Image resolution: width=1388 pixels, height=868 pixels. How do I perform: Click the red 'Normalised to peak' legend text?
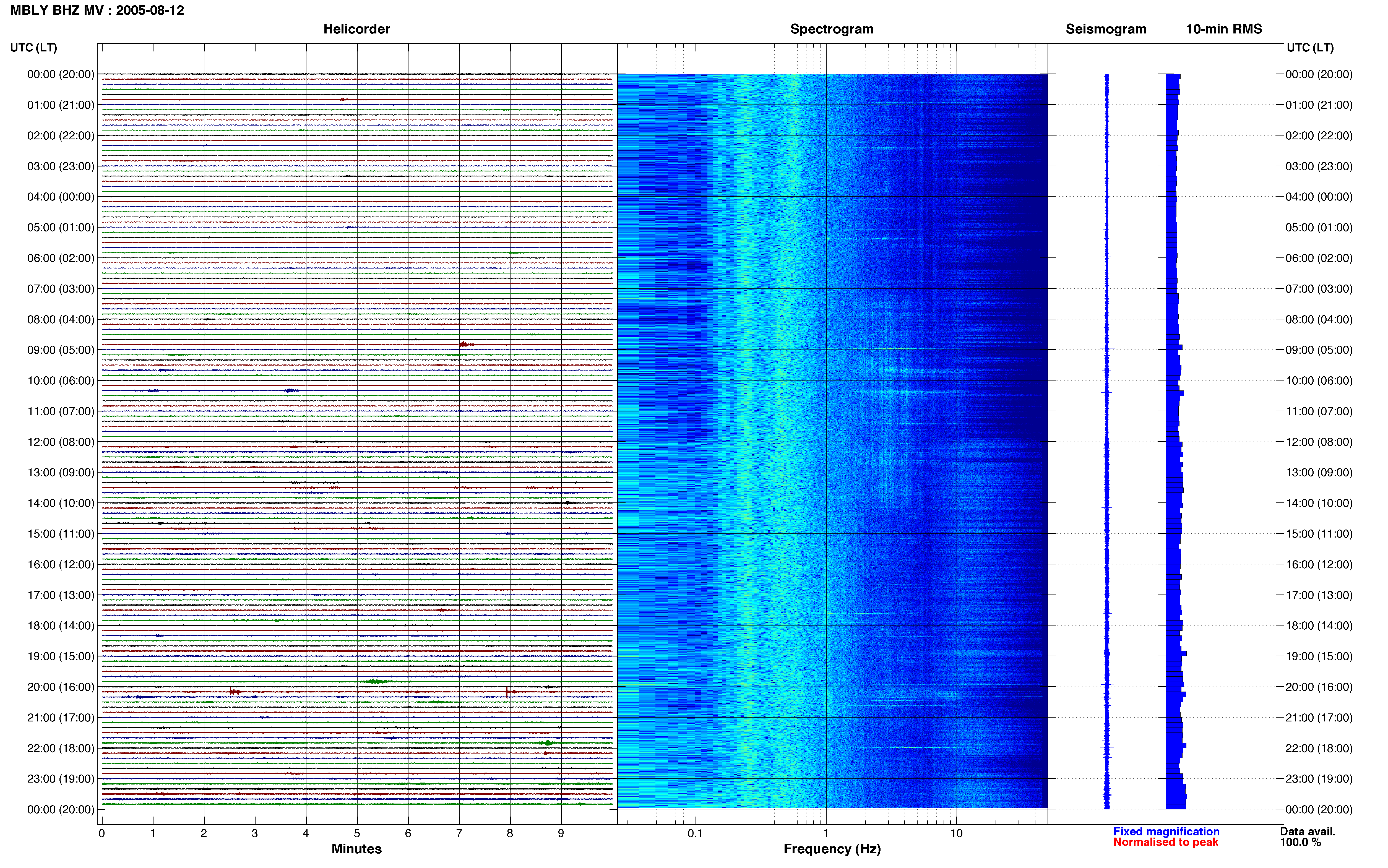click(x=1165, y=842)
